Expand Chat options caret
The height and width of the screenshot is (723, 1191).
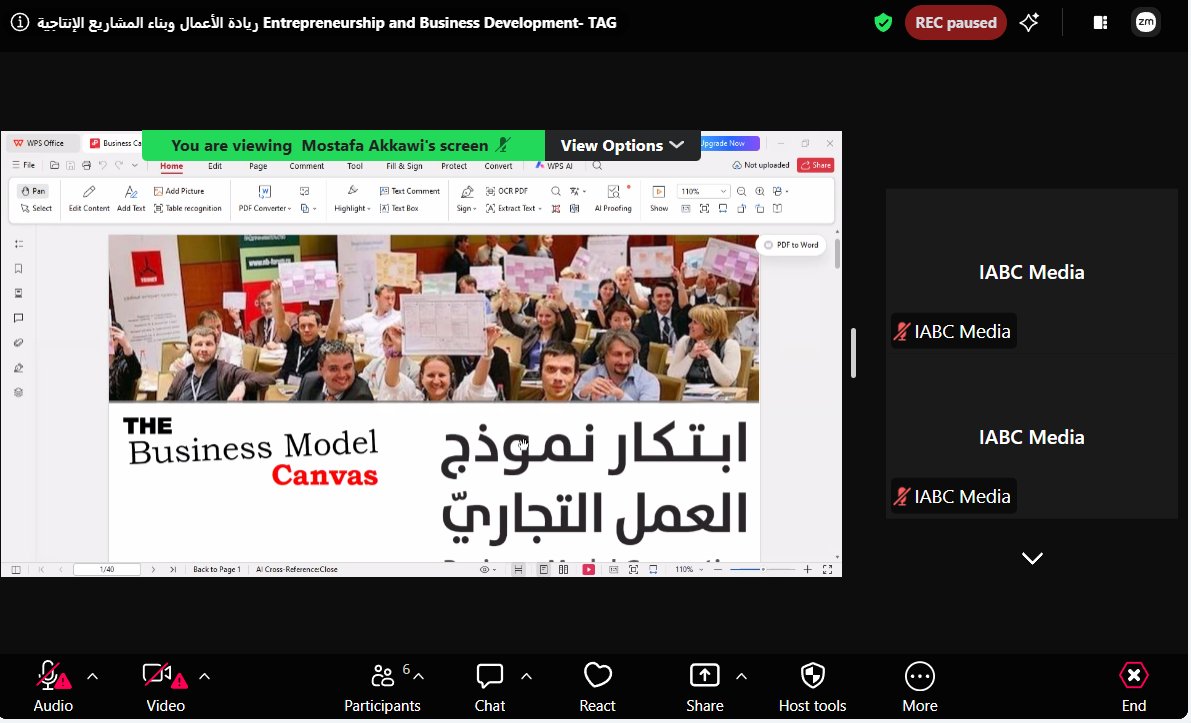(526, 676)
